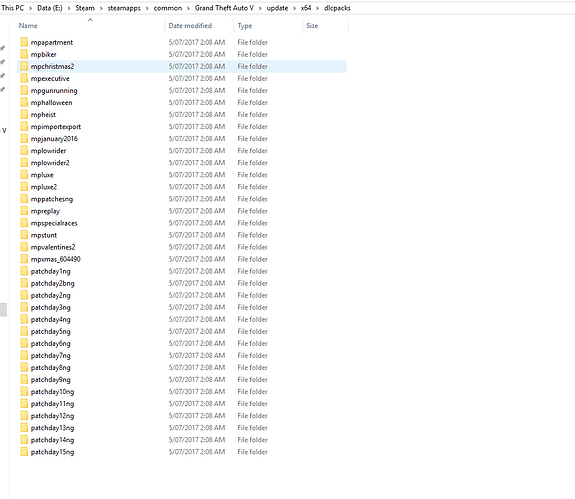Select the patchday12ng folder name
575x499 pixels.
point(52,416)
